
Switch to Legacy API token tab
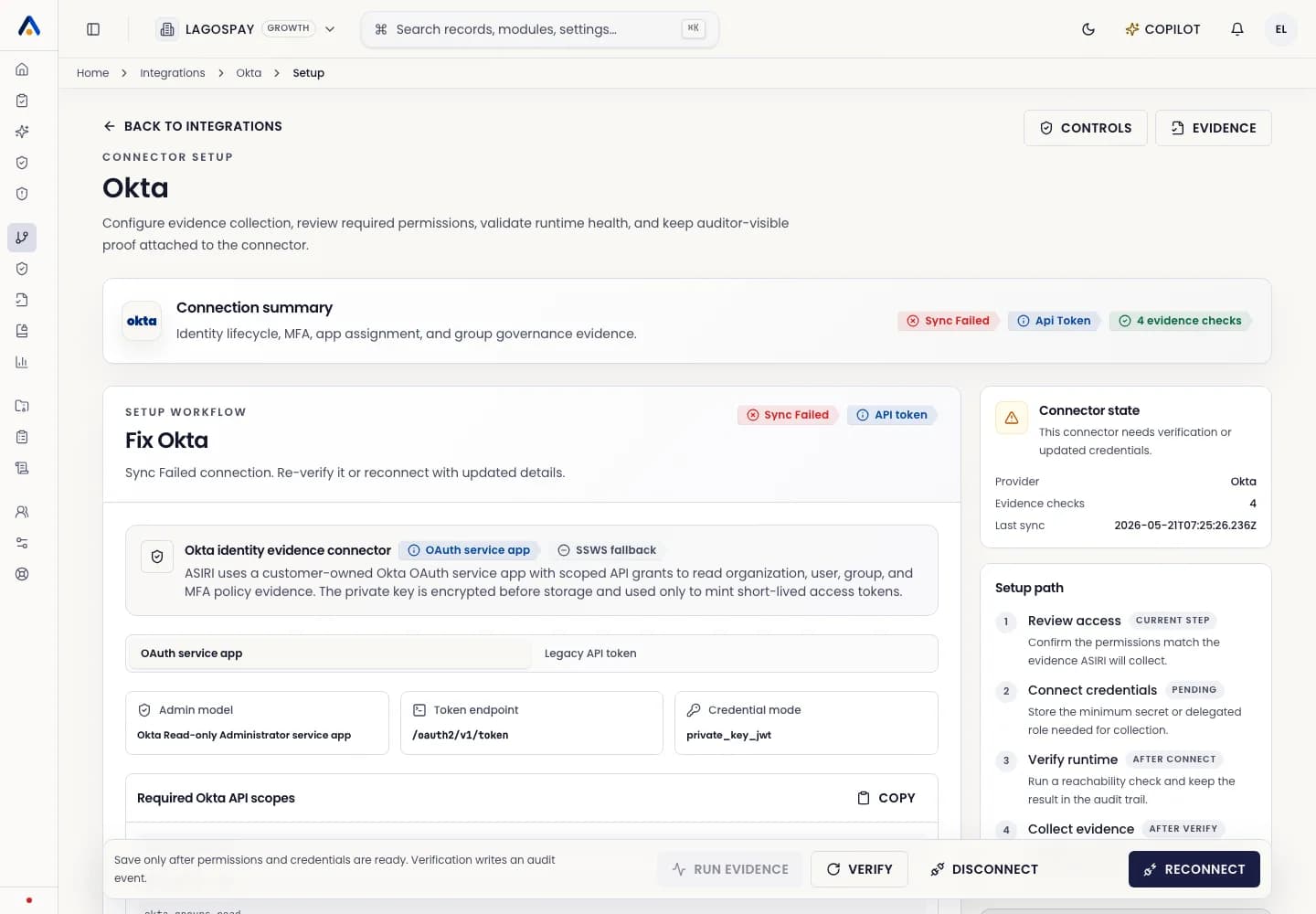pyautogui.click(x=734, y=654)
